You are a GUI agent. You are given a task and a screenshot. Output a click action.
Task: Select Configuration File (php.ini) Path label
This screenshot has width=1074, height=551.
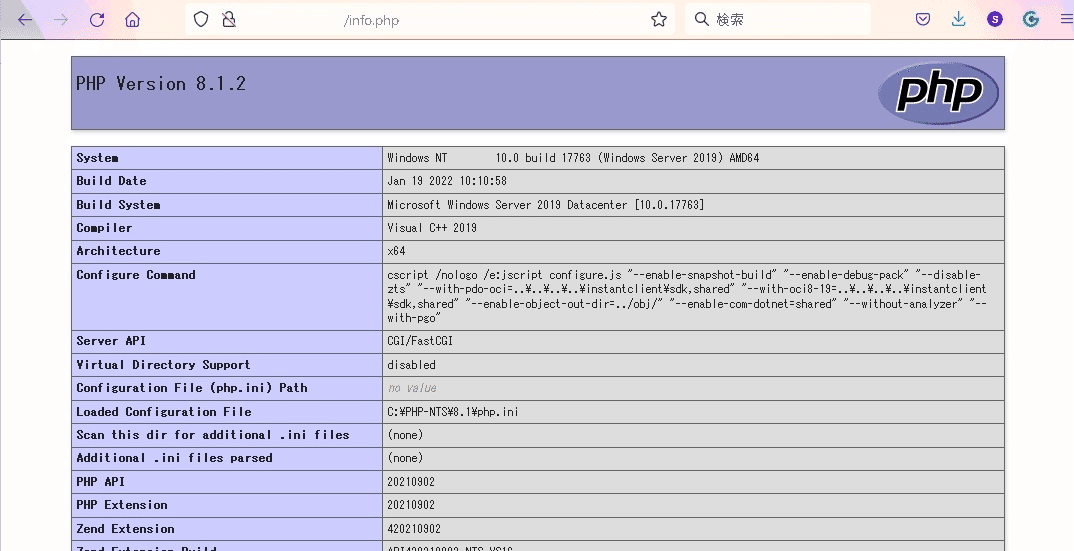(192, 388)
